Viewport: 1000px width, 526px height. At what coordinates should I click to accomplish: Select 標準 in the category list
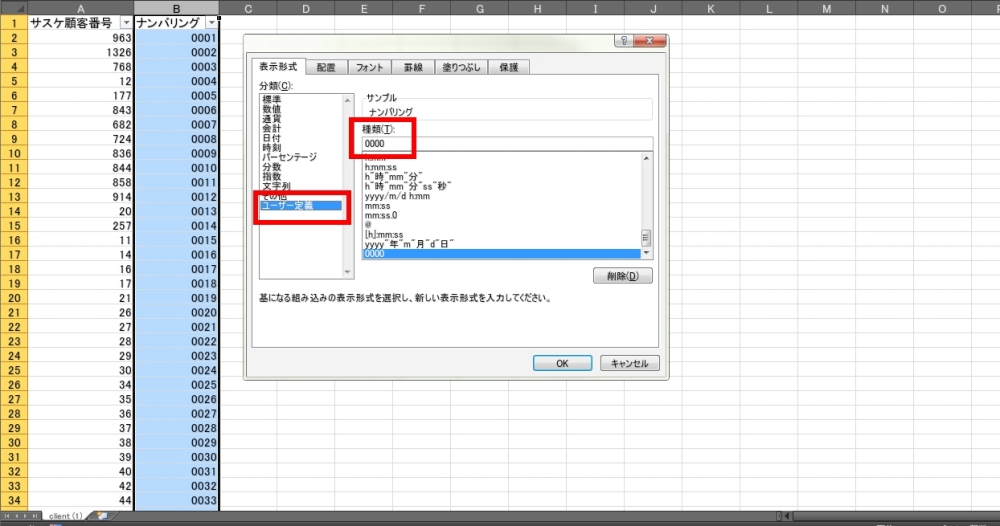point(272,99)
